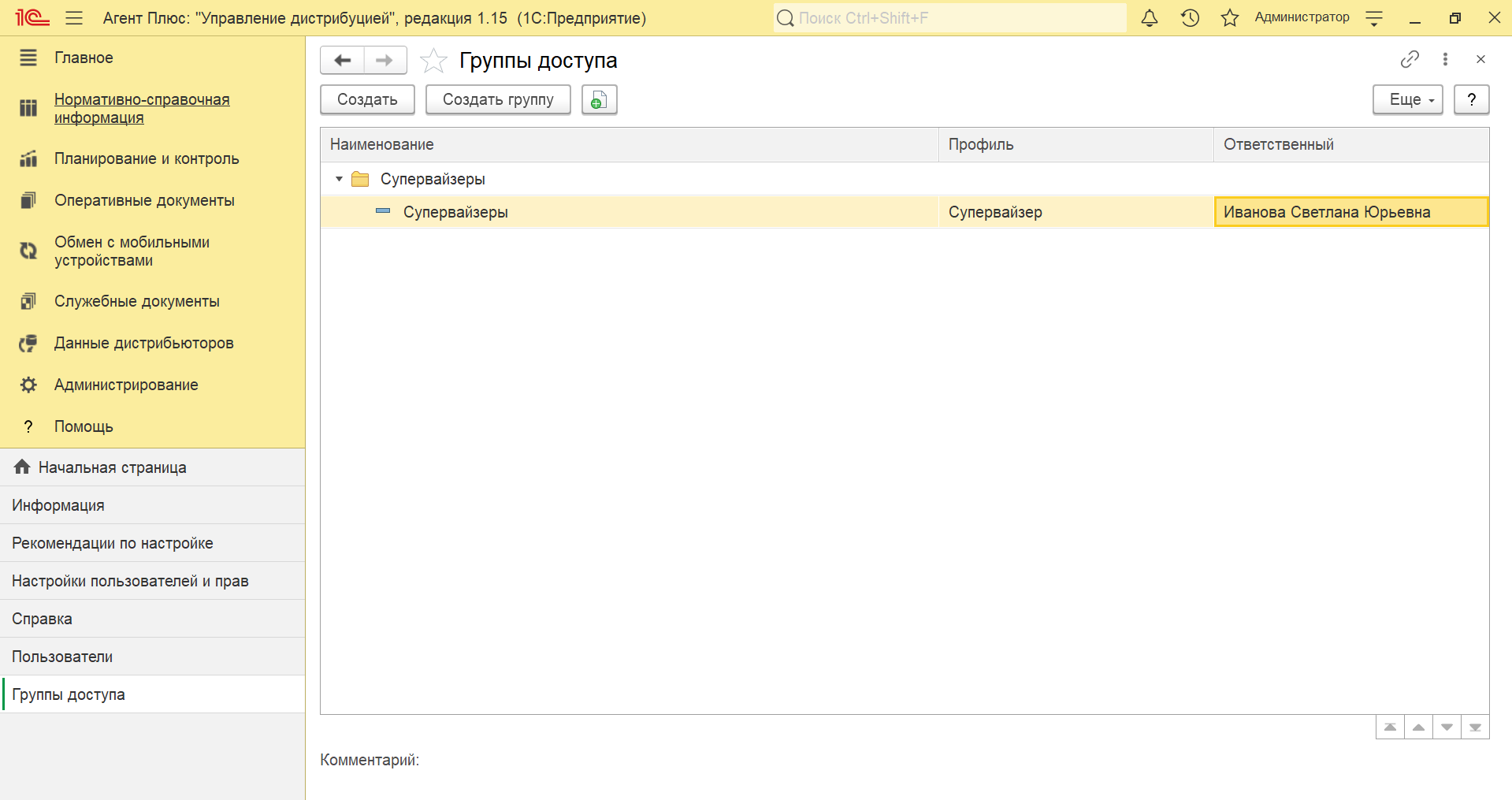Open the settings lines menu beside Администратор
Screen dimensions: 1512x800
point(1374,18)
